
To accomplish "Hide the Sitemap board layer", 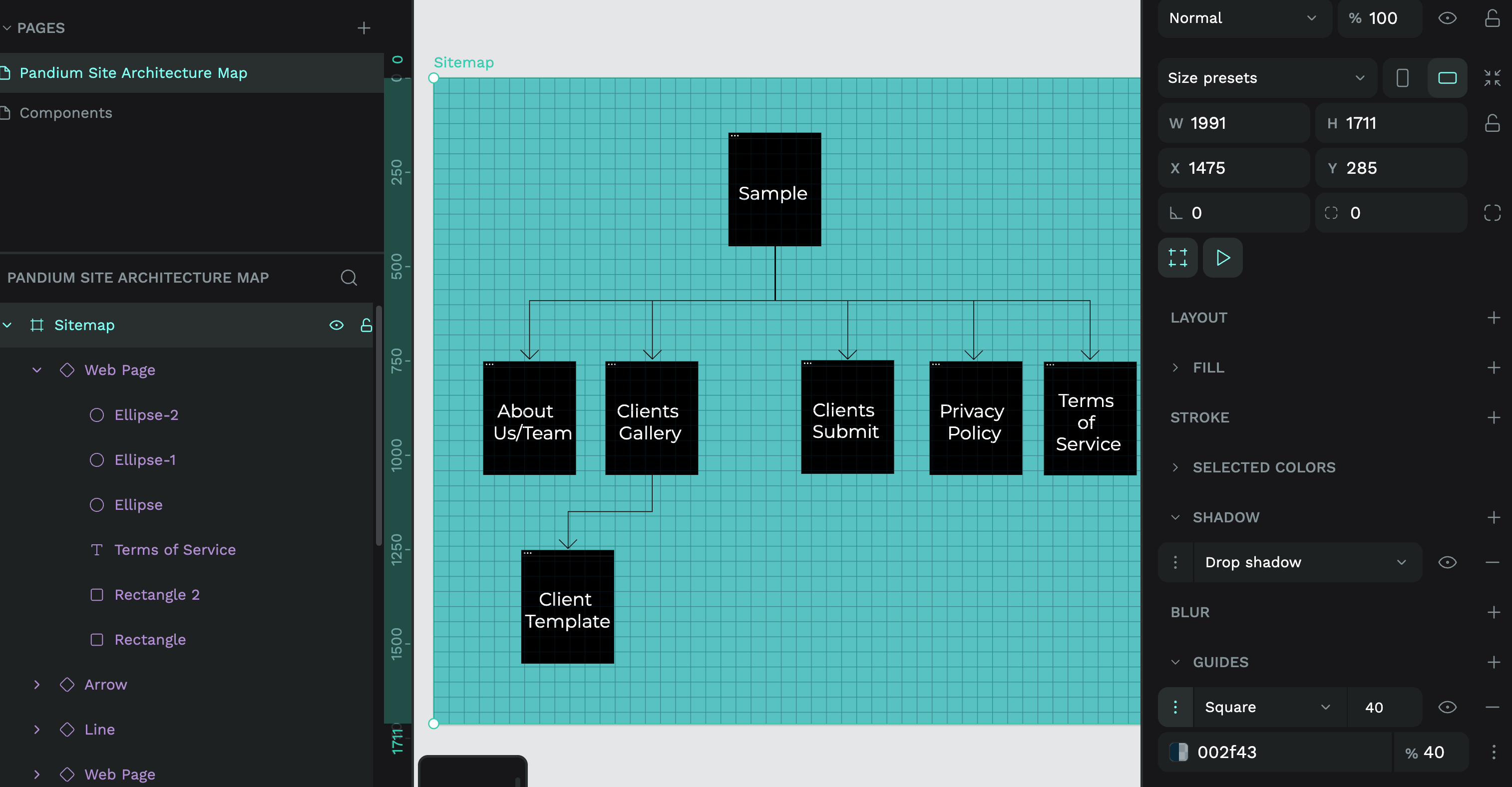I will tap(337, 325).
